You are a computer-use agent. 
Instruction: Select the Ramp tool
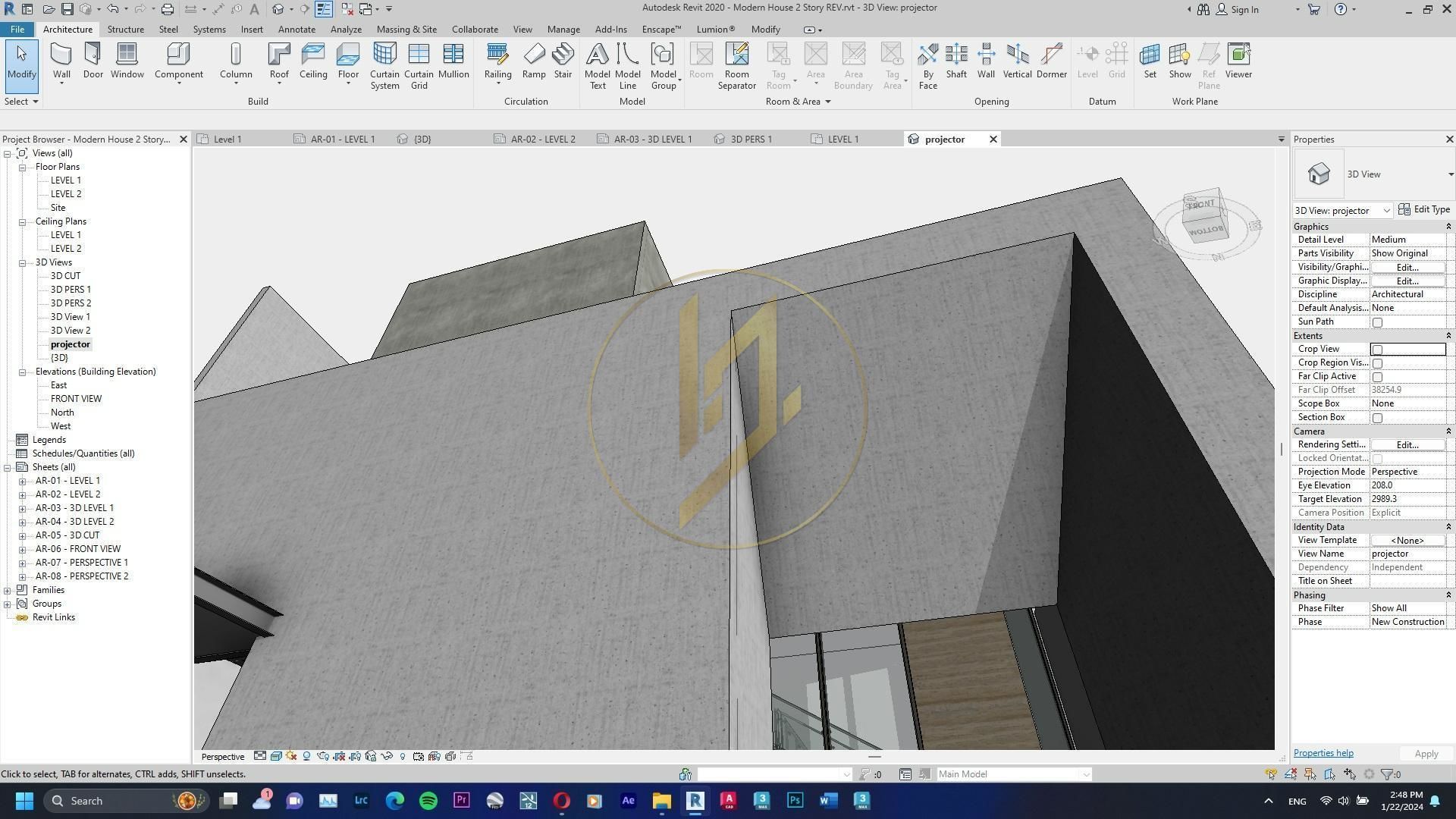[x=534, y=61]
